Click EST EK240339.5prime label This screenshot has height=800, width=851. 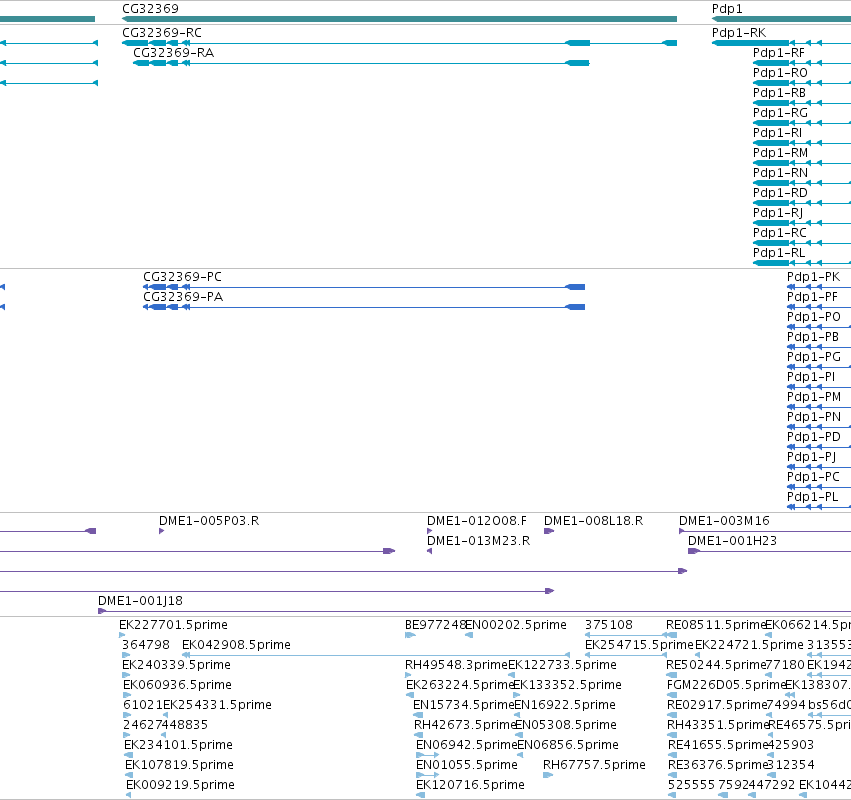coord(176,665)
